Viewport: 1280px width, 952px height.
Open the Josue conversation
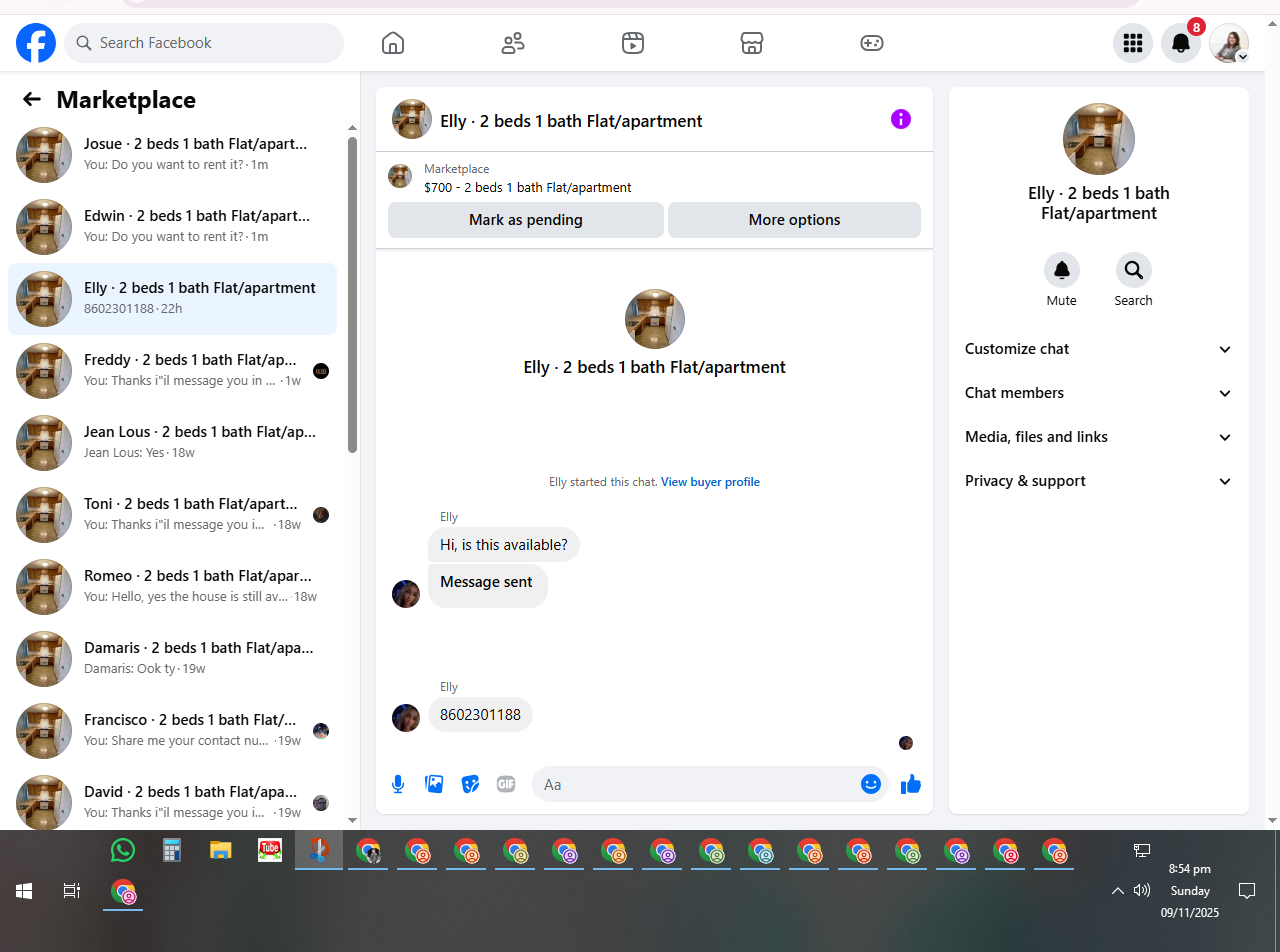tap(172, 155)
